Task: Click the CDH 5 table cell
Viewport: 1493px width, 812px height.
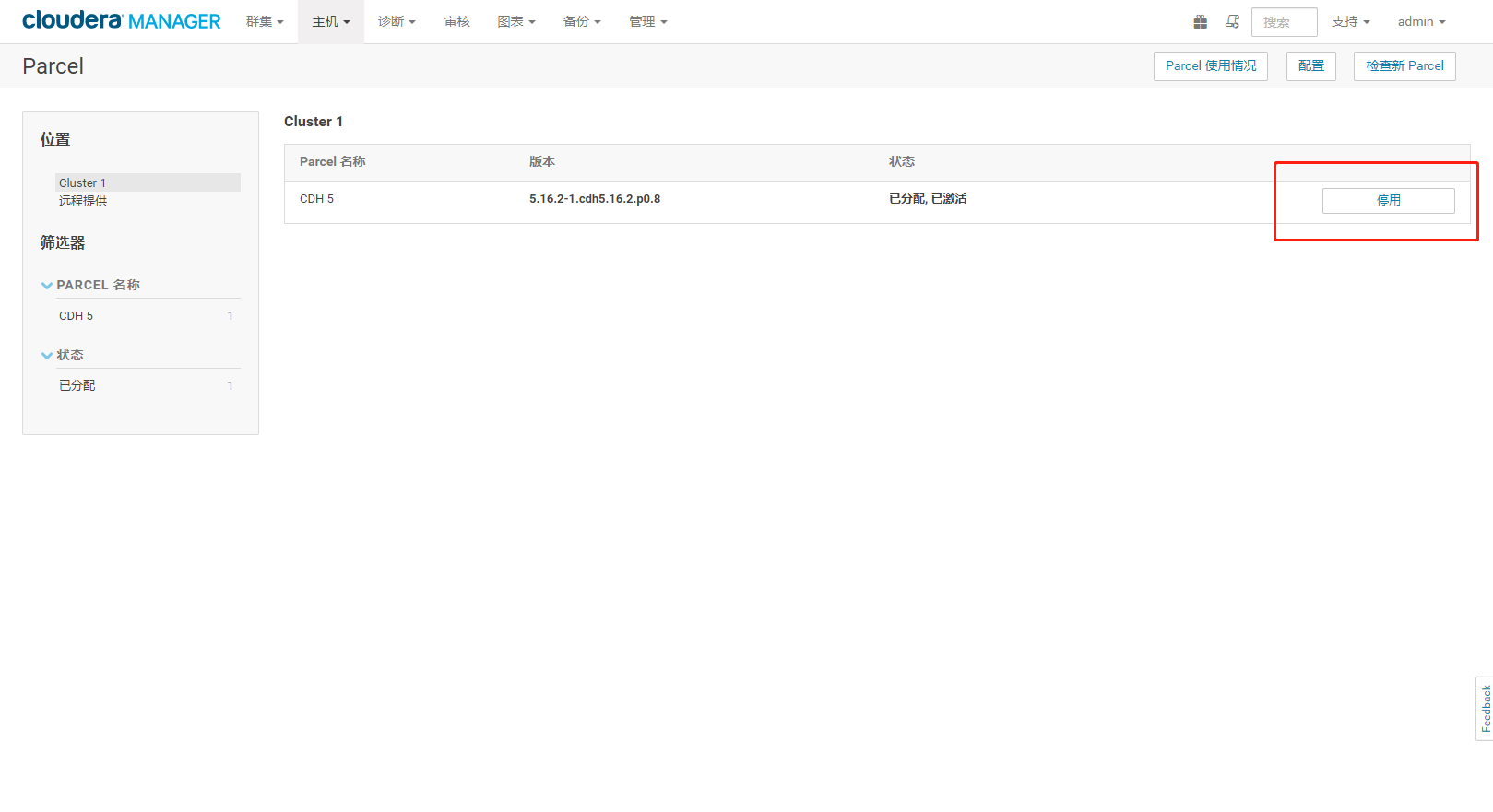Action: tap(316, 199)
